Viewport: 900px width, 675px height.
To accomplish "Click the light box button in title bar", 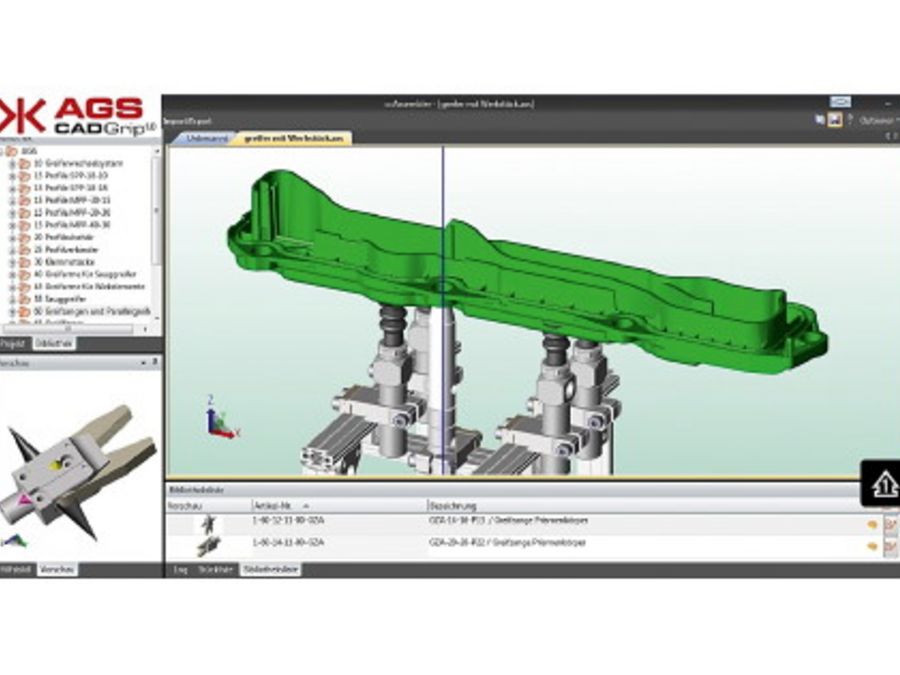I will pyautogui.click(x=840, y=102).
